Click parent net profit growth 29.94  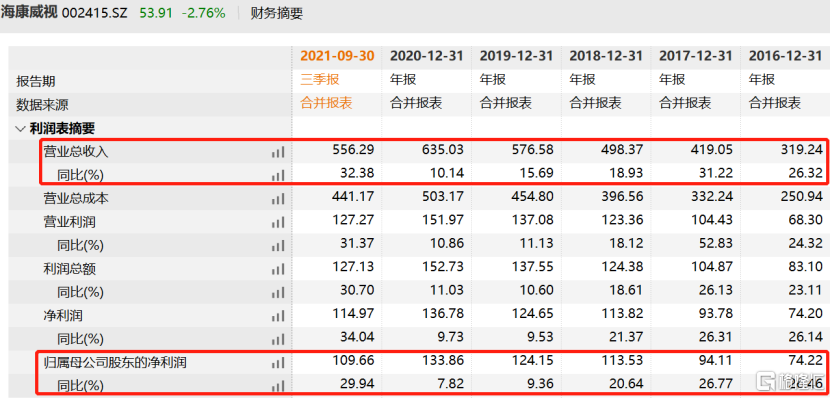point(358,384)
